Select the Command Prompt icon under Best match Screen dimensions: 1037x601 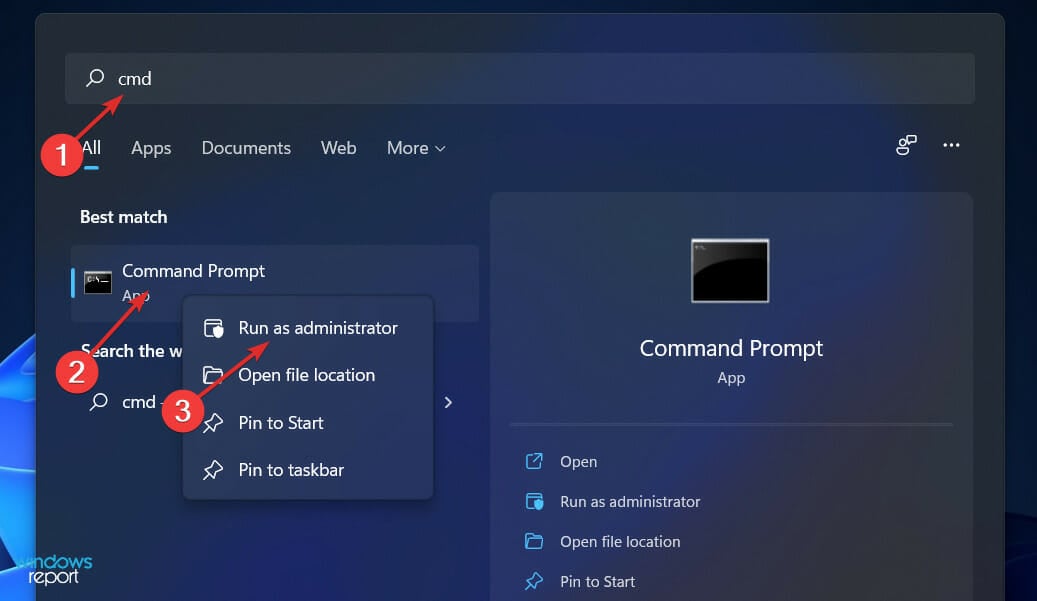[x=97, y=282]
